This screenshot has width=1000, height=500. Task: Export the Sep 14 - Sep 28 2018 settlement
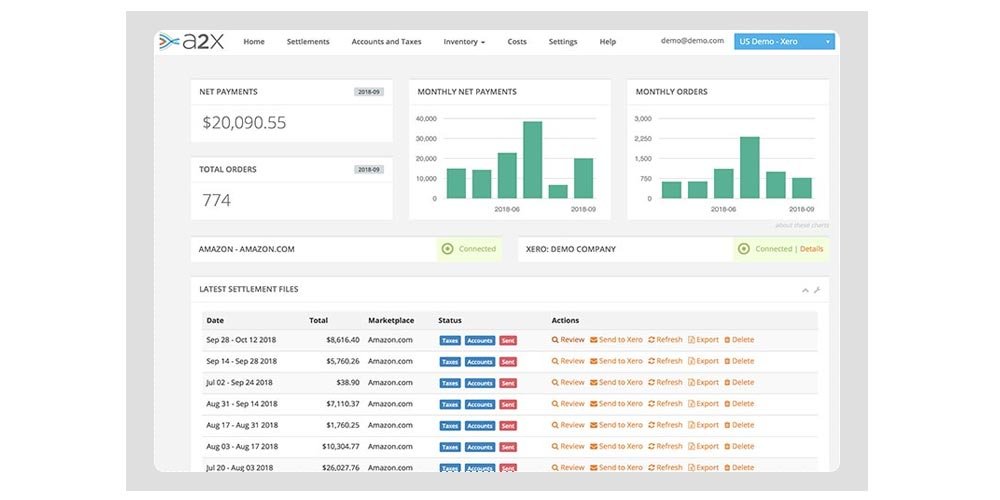pos(703,361)
